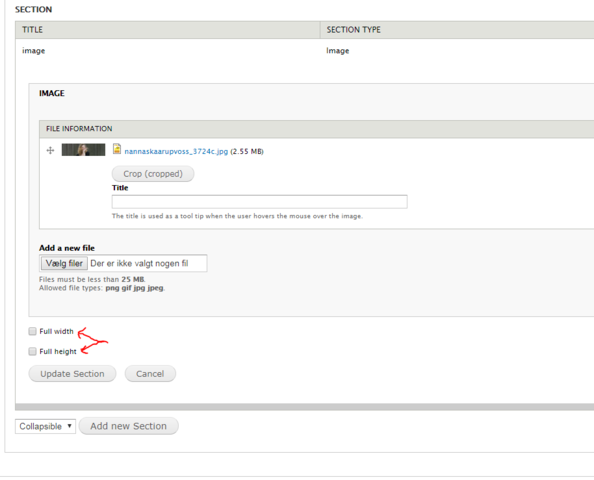Screen dimensions: 594x480
Task: Click 'Der er ikke valgt nogen fil' text
Action: [139, 264]
